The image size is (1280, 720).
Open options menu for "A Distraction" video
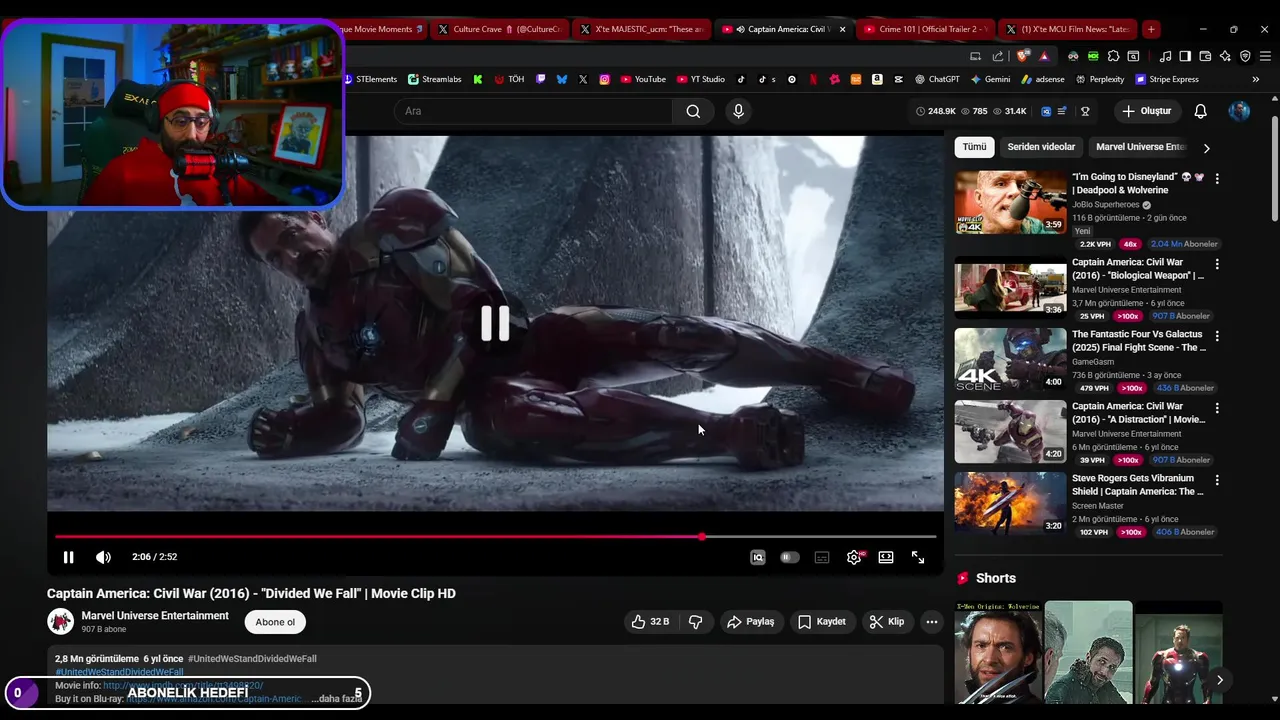[x=1217, y=408]
